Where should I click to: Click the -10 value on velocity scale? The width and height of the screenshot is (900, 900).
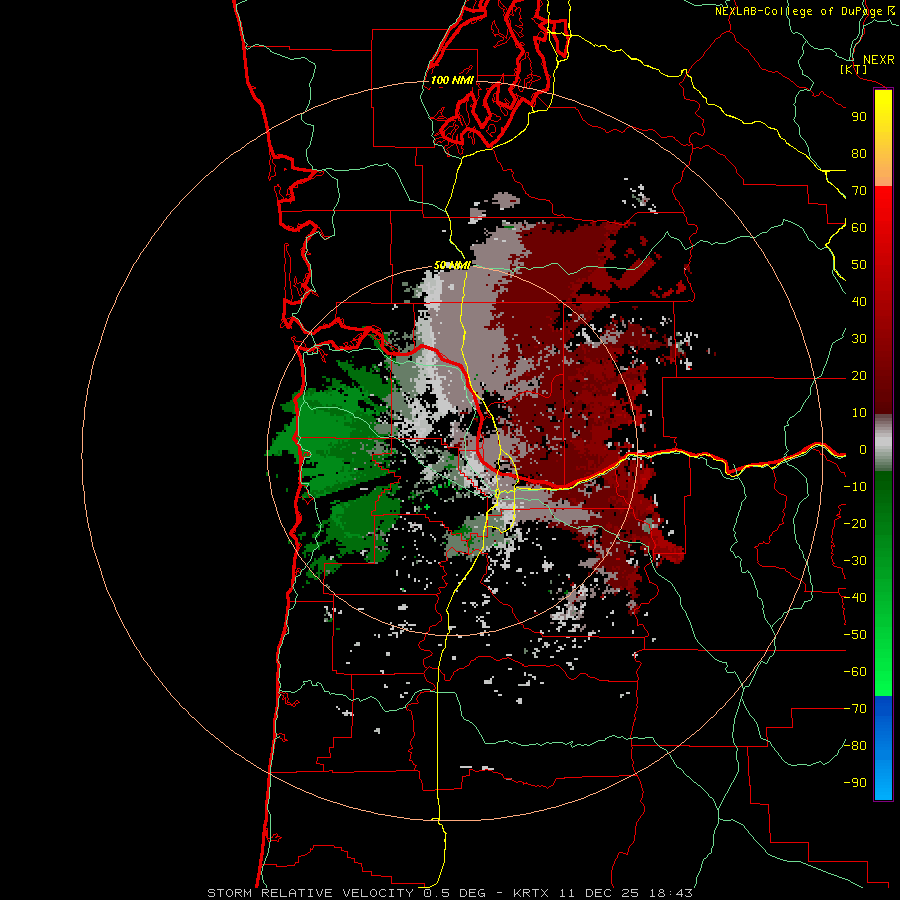(x=855, y=487)
